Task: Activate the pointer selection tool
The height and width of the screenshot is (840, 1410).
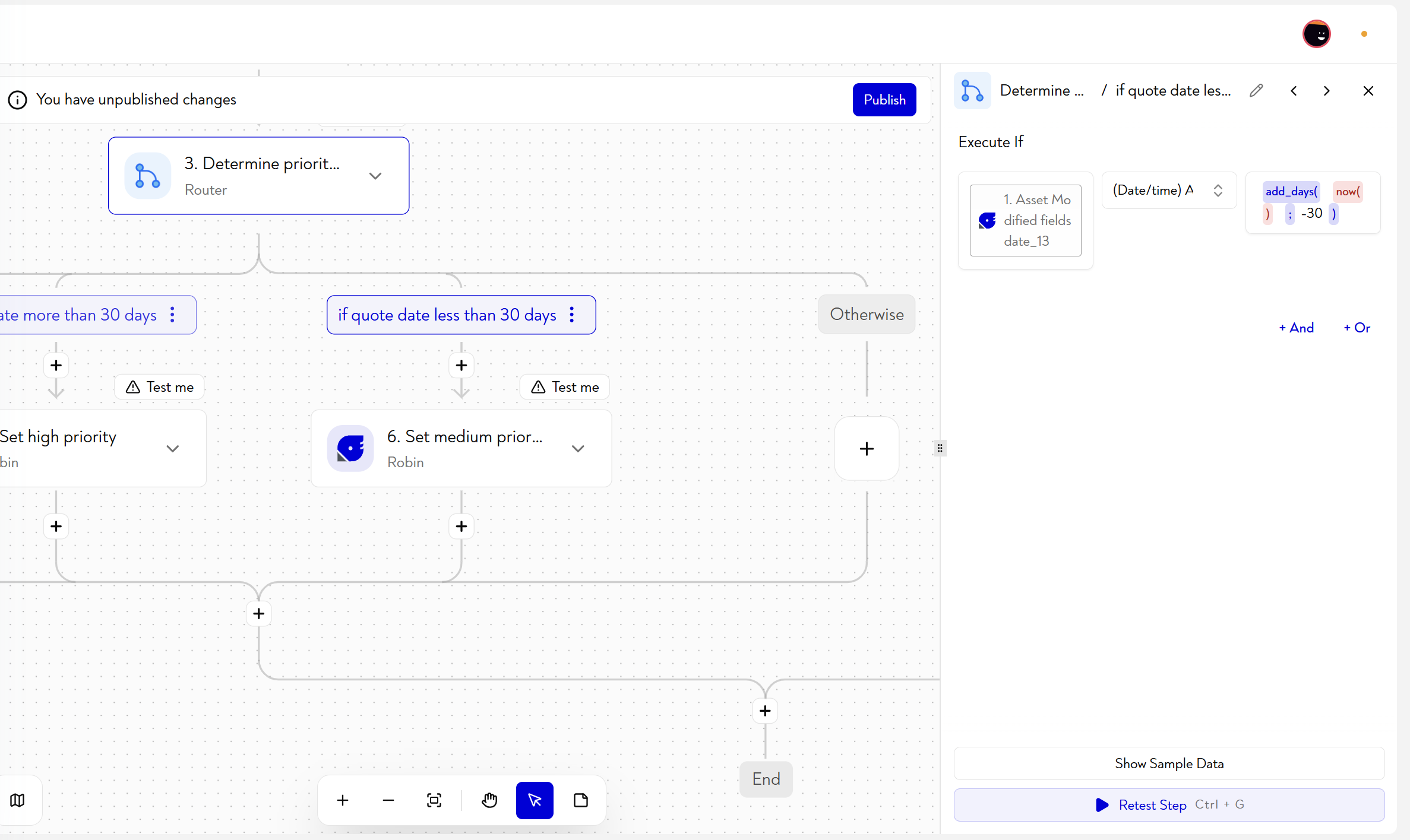Action: [x=535, y=800]
